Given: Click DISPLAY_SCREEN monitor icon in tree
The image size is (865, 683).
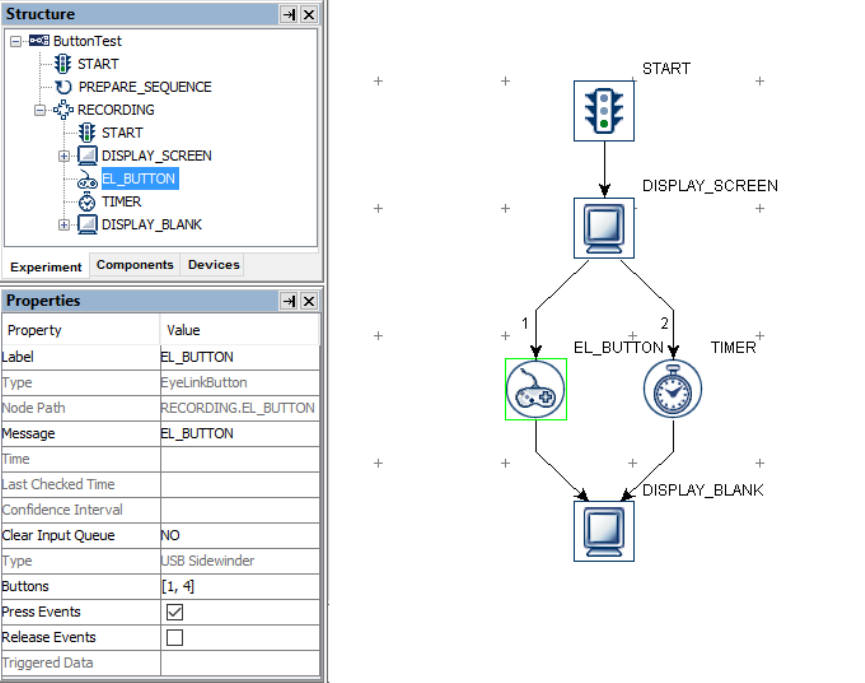Looking at the screenshot, I should [87, 156].
